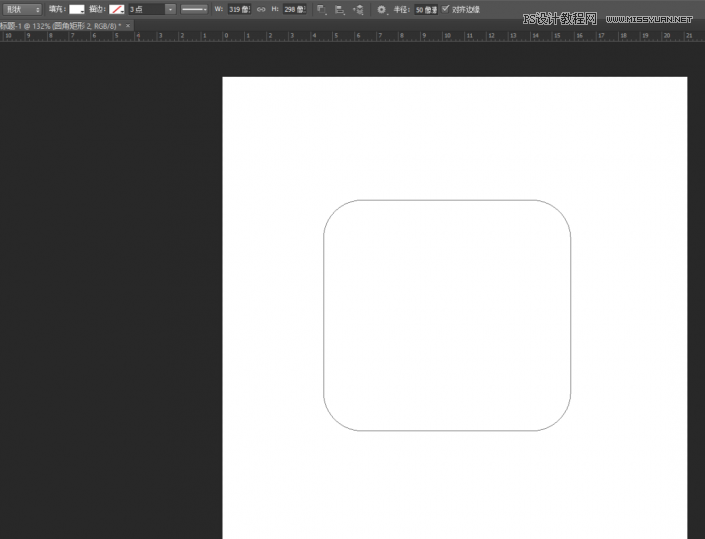This screenshot has width=705, height=539.
Task: Open the gear geometry options icon
Action: [381, 8]
